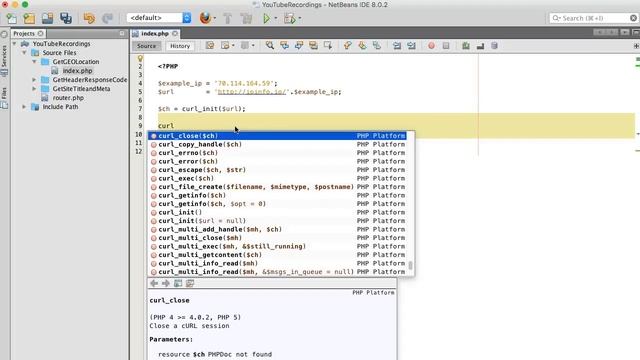Click the completion list scrollbar thumb
Image resolution: width=640 pixels, height=360 pixels.
(410, 265)
